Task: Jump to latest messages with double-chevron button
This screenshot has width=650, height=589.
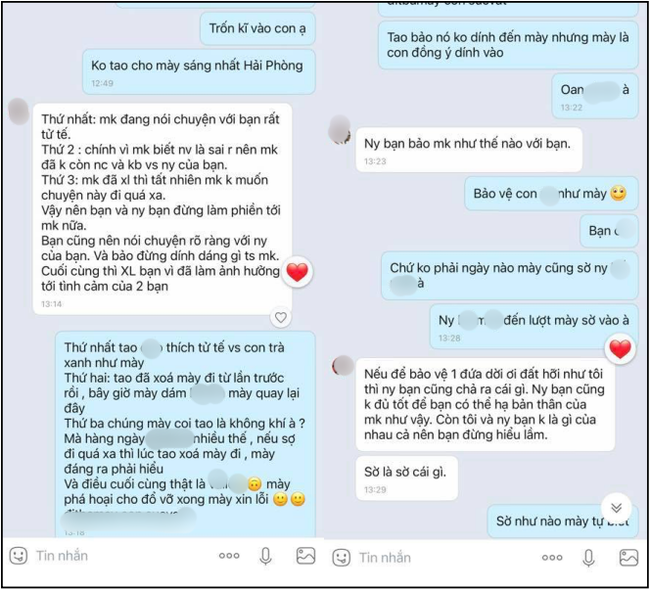Action: [x=616, y=507]
